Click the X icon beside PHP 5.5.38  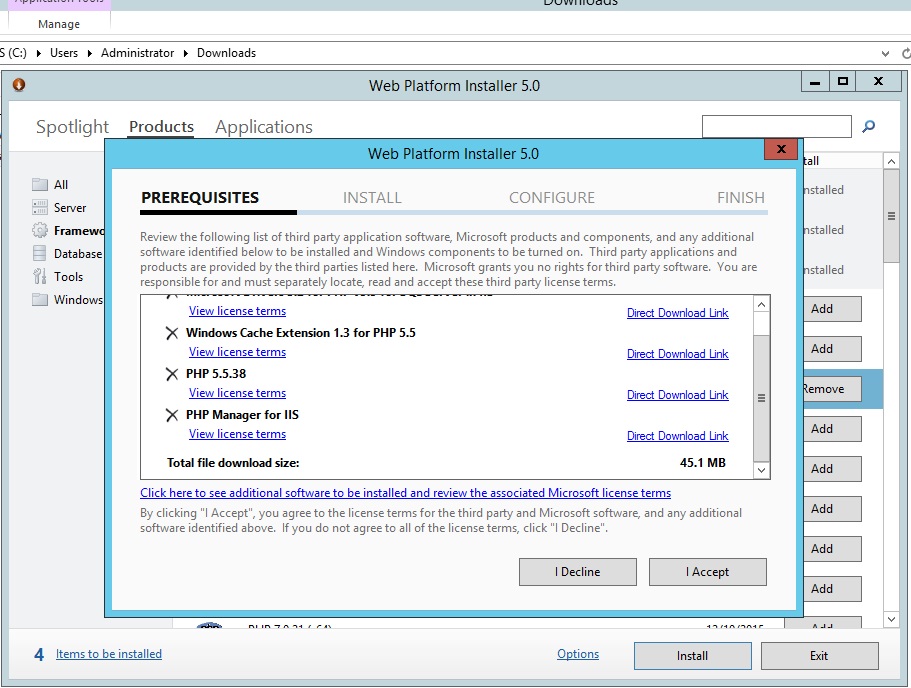(x=172, y=374)
